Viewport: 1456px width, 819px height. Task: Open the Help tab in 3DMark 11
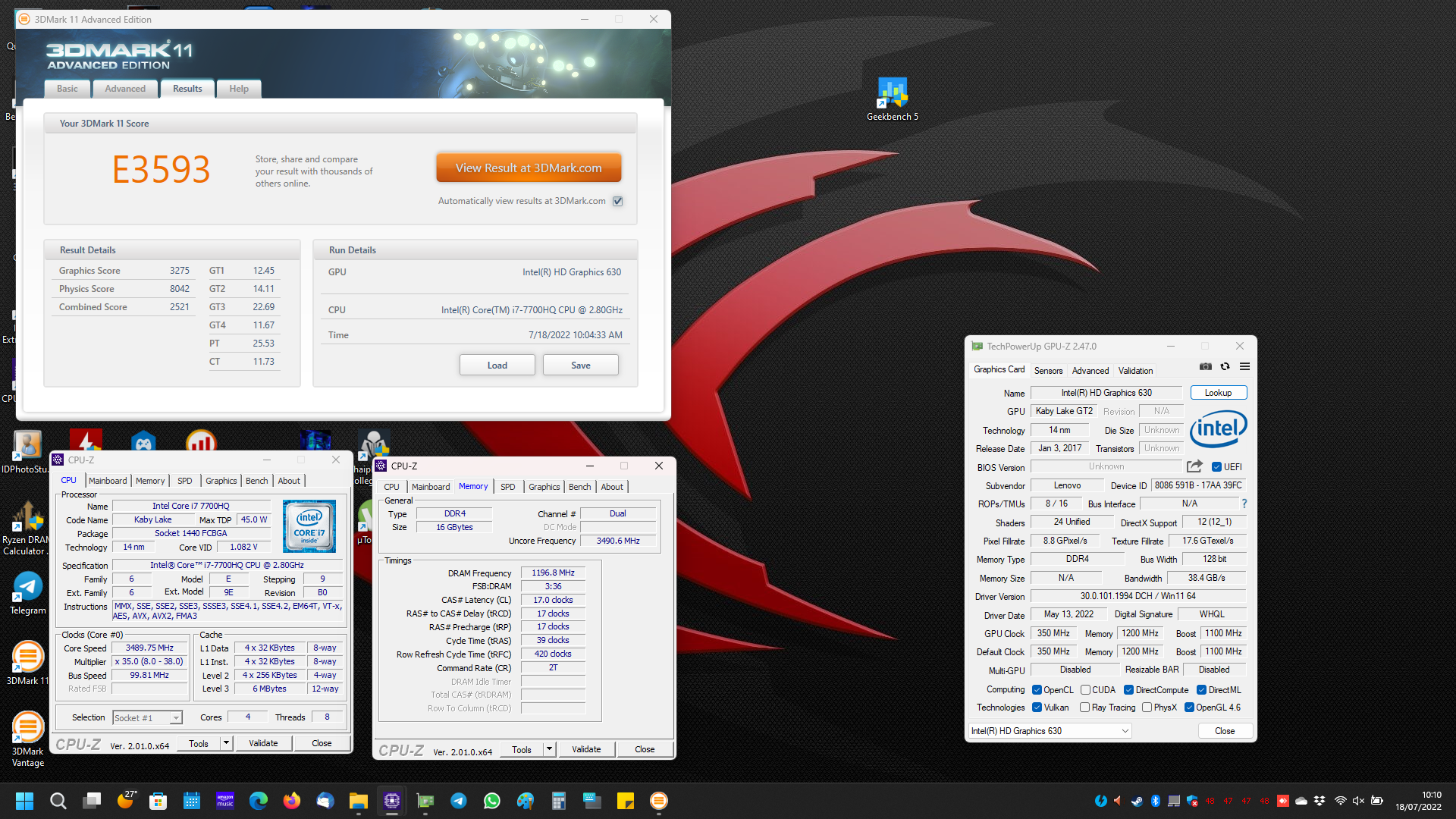(x=239, y=89)
